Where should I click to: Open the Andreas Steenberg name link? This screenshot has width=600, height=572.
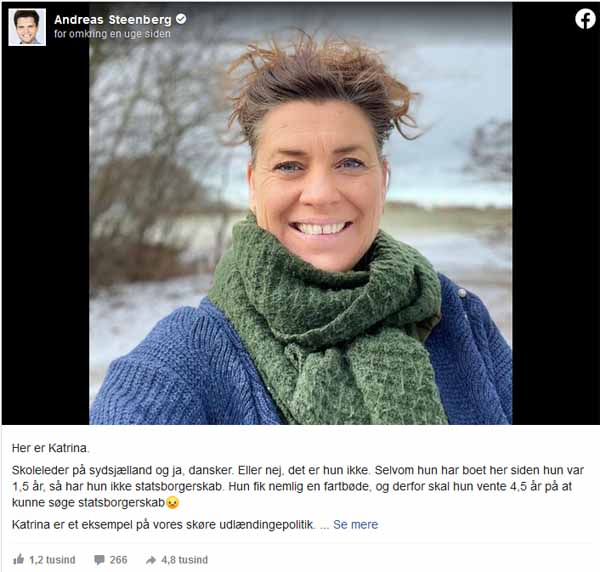click(x=113, y=20)
